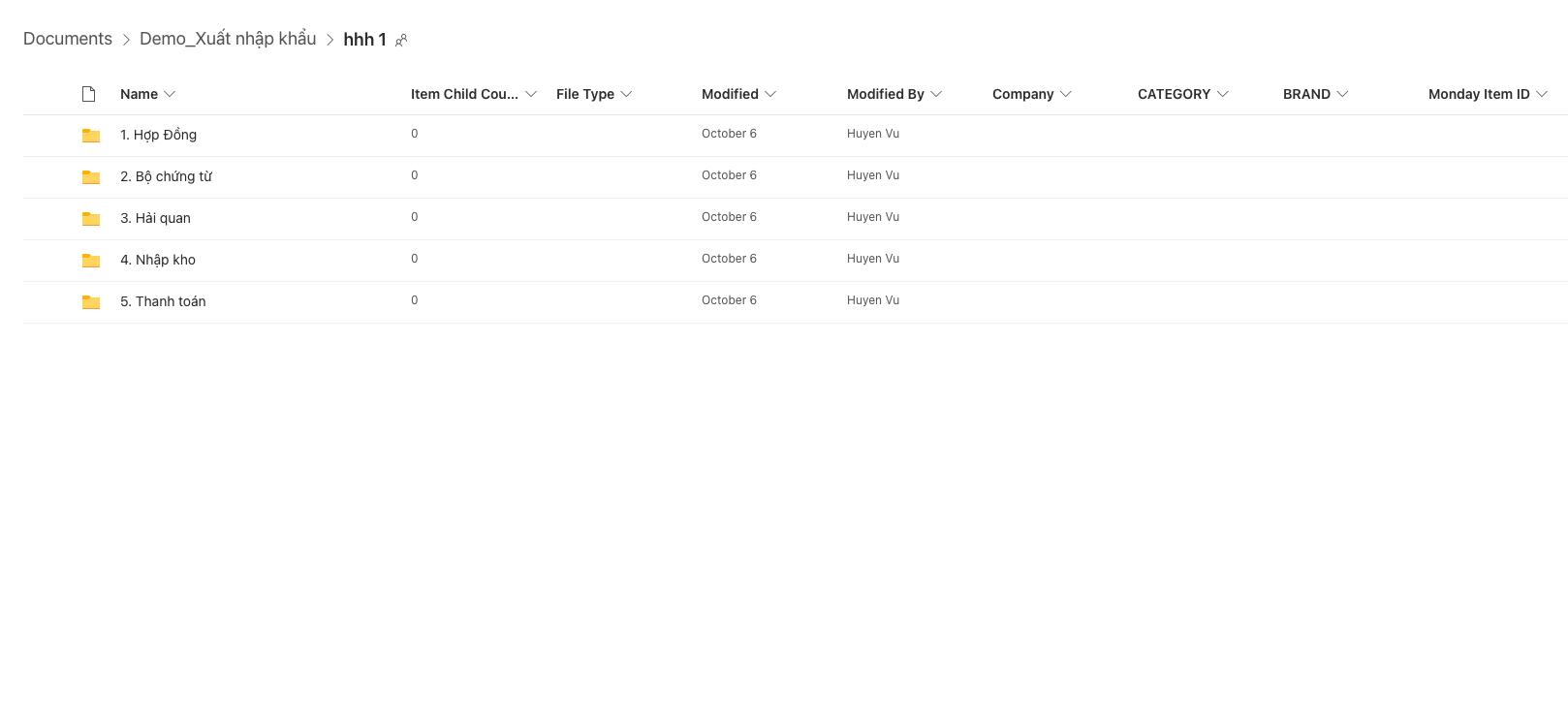The width and height of the screenshot is (1568, 717).
Task: Go to Demo_Xuất nhập khẩu breadcrumb folder
Action: [x=228, y=39]
